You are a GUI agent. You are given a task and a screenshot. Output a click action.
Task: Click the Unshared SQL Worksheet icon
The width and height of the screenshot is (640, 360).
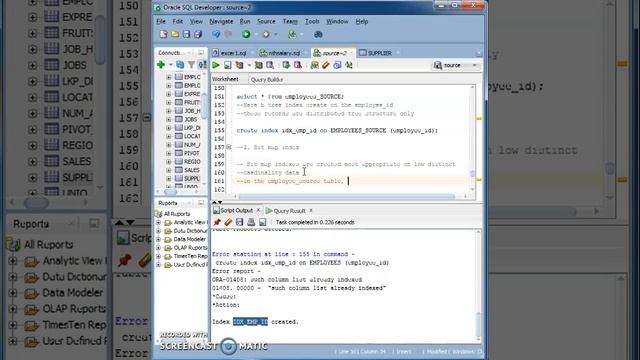[x=314, y=65]
